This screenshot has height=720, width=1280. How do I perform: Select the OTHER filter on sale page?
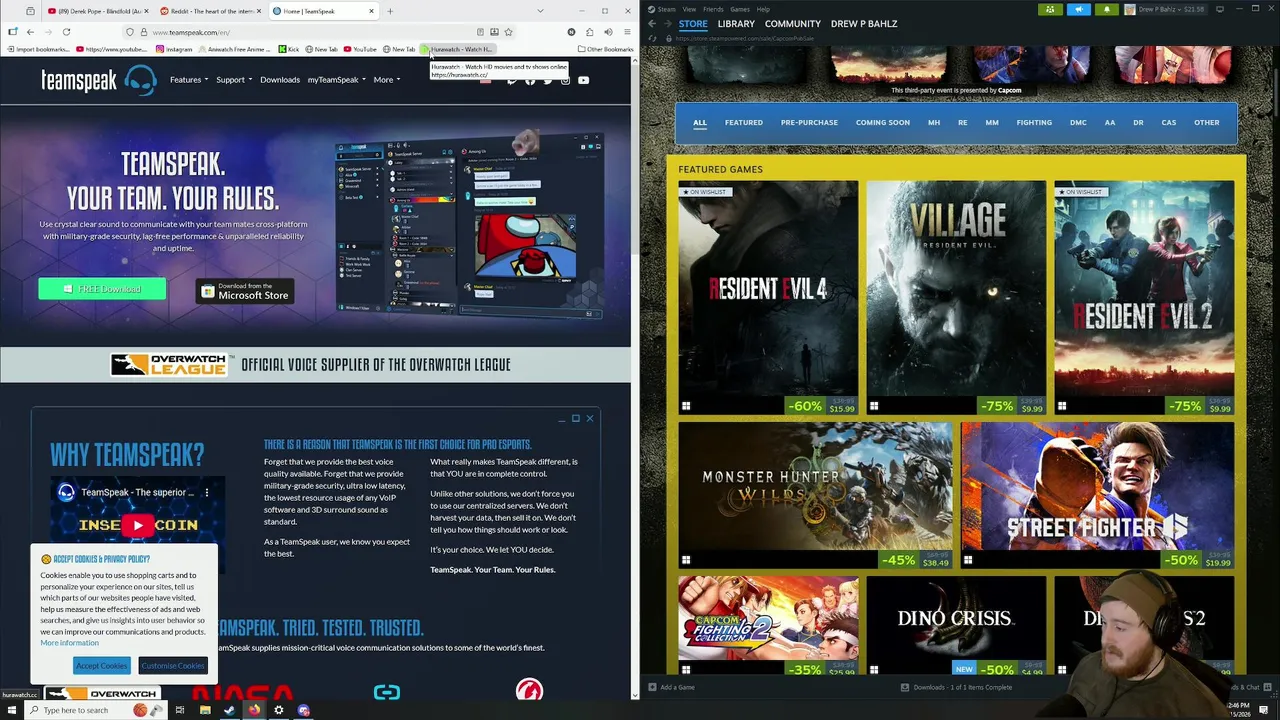[x=1206, y=123]
